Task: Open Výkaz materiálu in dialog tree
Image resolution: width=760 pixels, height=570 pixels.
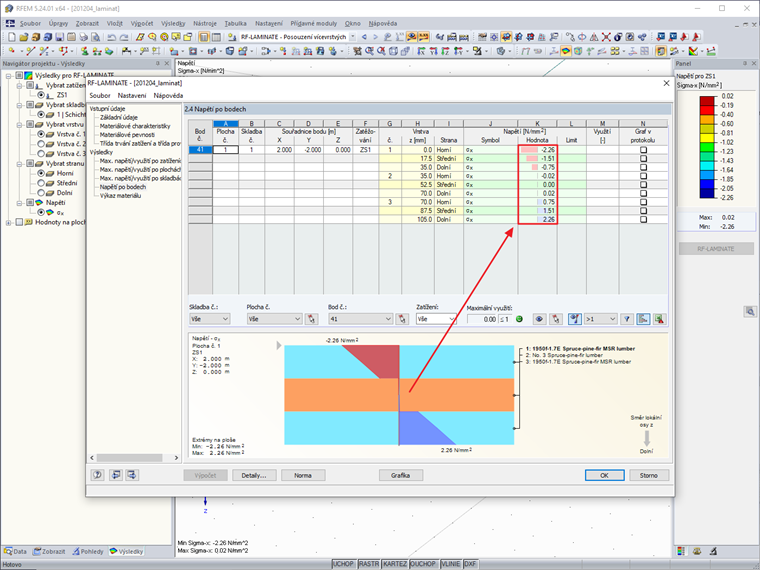Action: [x=120, y=196]
